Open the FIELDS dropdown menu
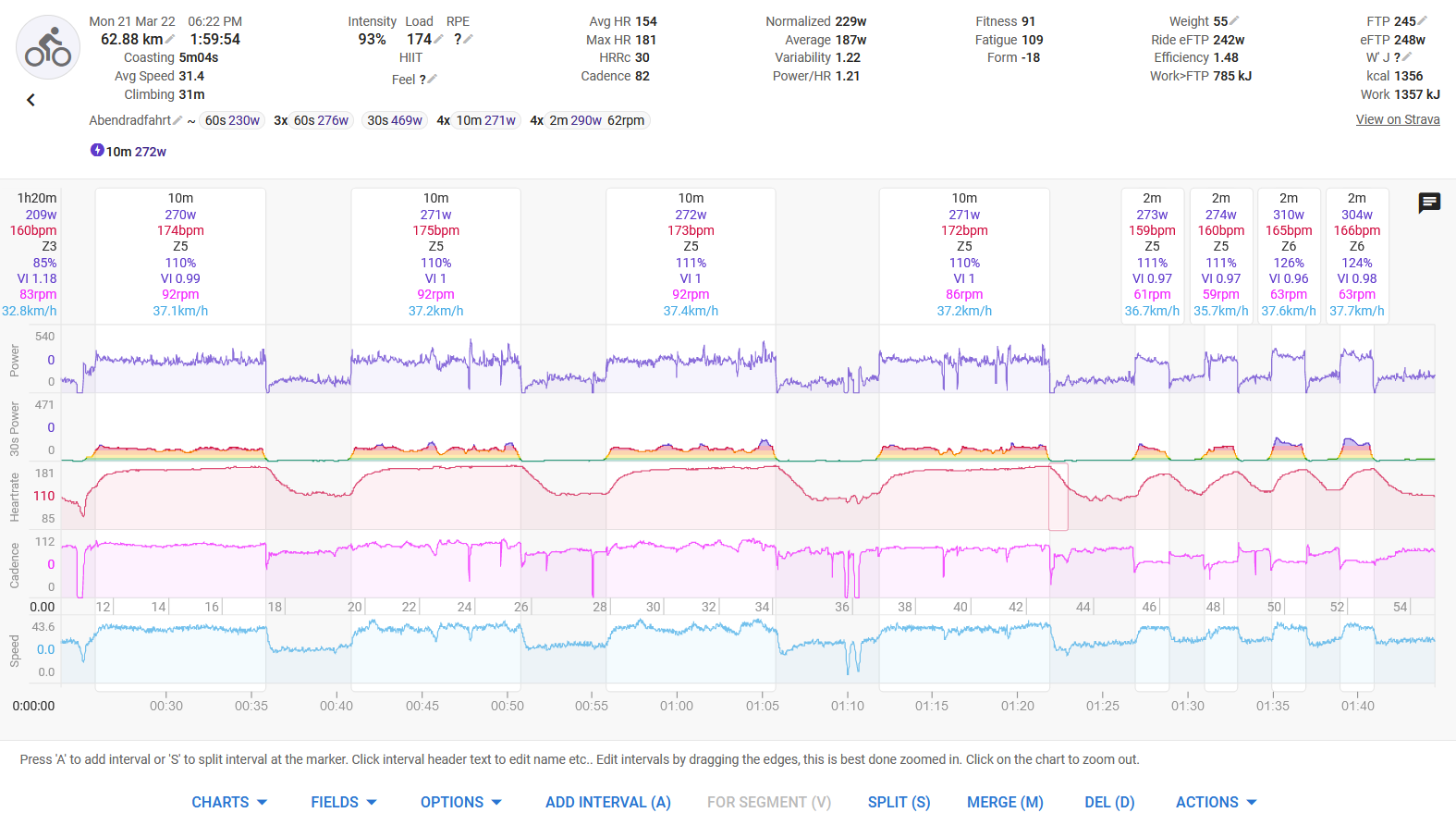This screenshot has width=1456, height=825. pos(343,802)
